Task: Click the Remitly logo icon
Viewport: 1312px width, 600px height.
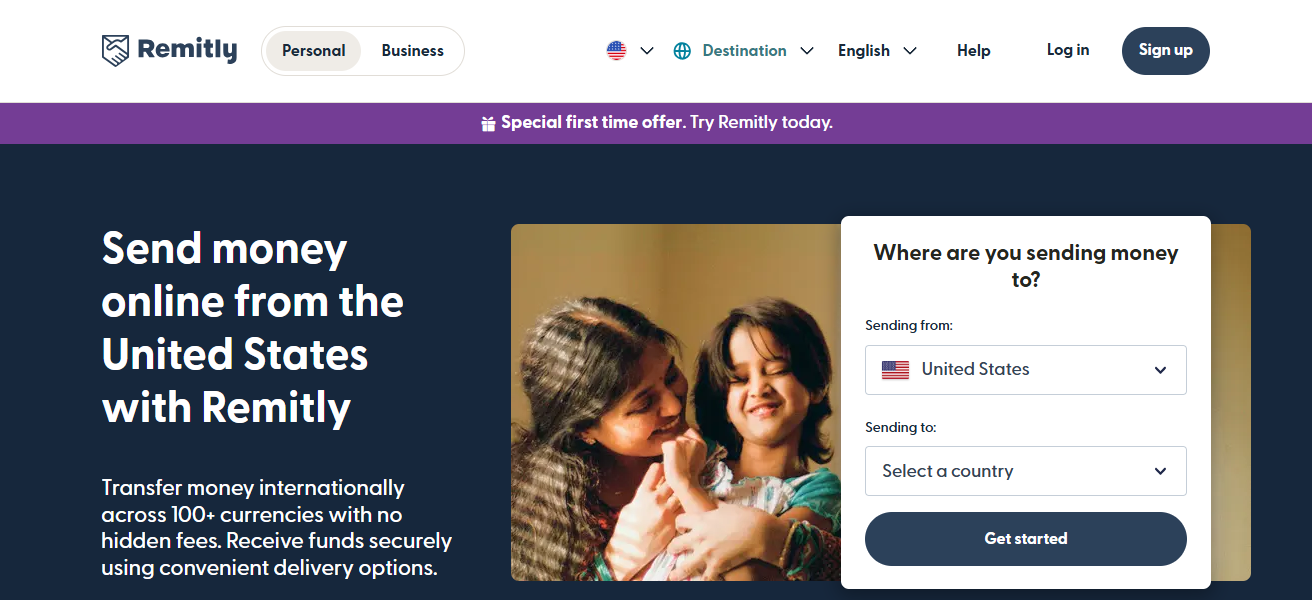Action: (x=116, y=51)
